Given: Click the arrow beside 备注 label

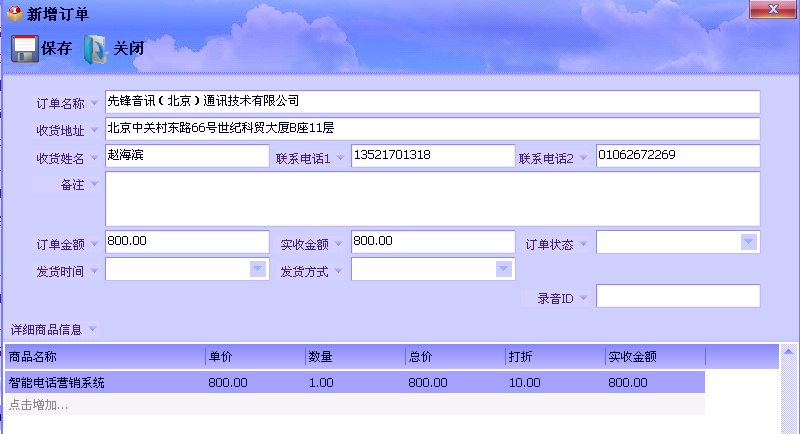Looking at the screenshot, I should [x=94, y=184].
